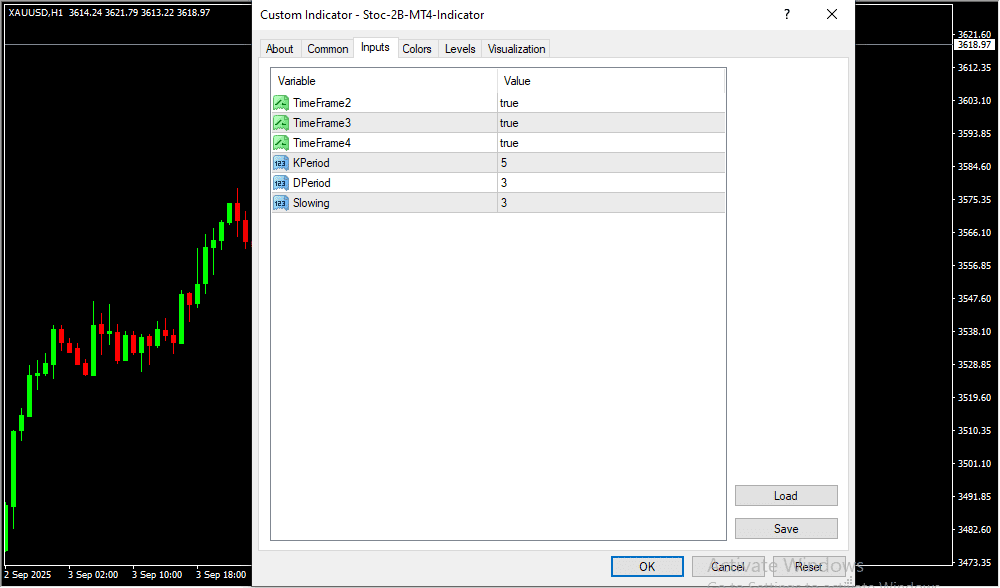Image resolution: width=1000 pixels, height=588 pixels.
Task: Select the TimeFrame2 value true cell
Action: click(x=610, y=103)
